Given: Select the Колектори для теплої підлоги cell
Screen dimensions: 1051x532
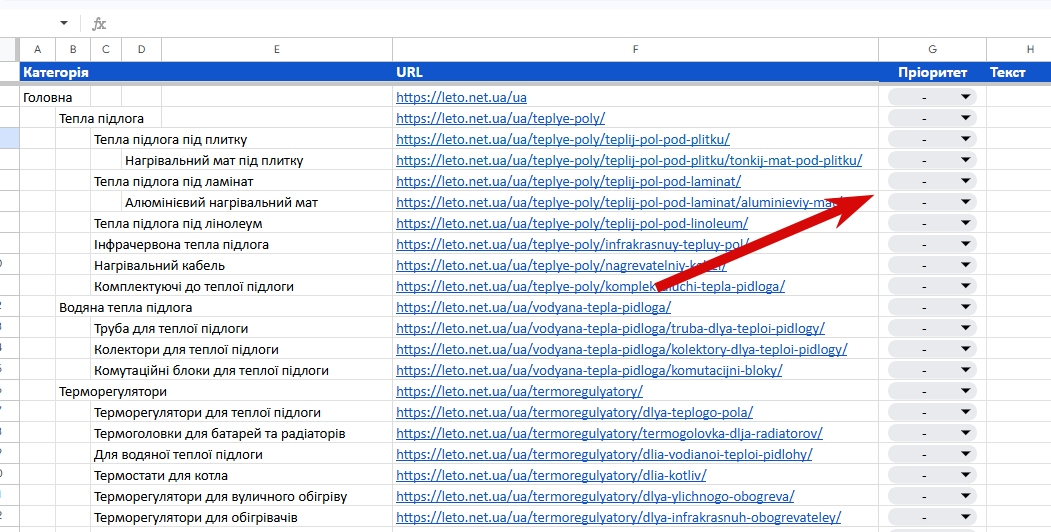Looking at the screenshot, I should coord(186,349).
